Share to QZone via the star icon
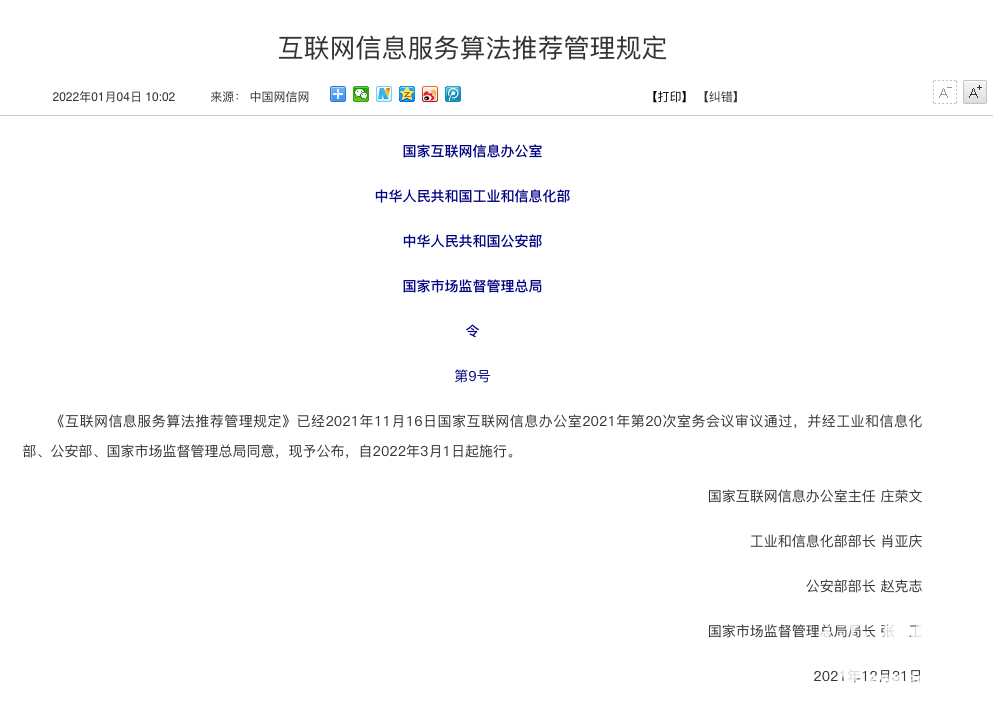The height and width of the screenshot is (702, 1007). 407,94
